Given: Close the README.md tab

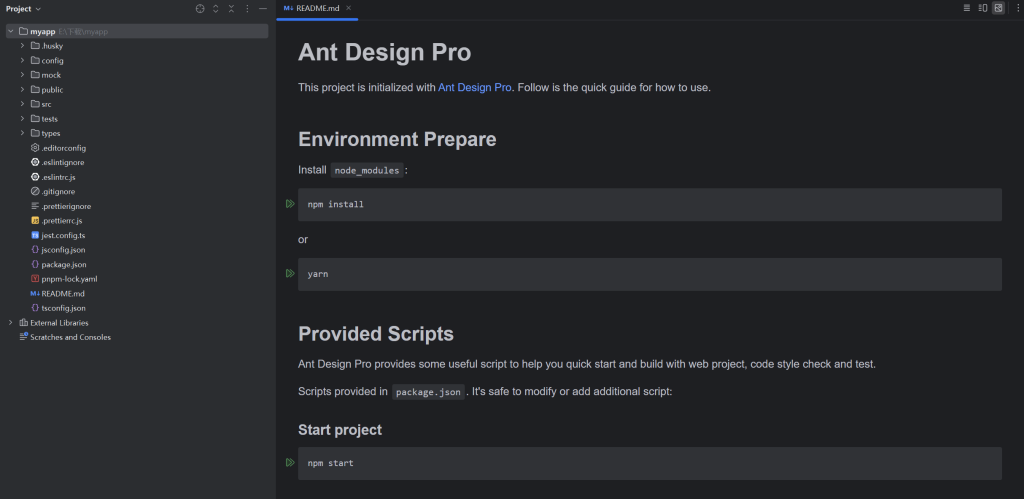Looking at the screenshot, I should point(349,8).
